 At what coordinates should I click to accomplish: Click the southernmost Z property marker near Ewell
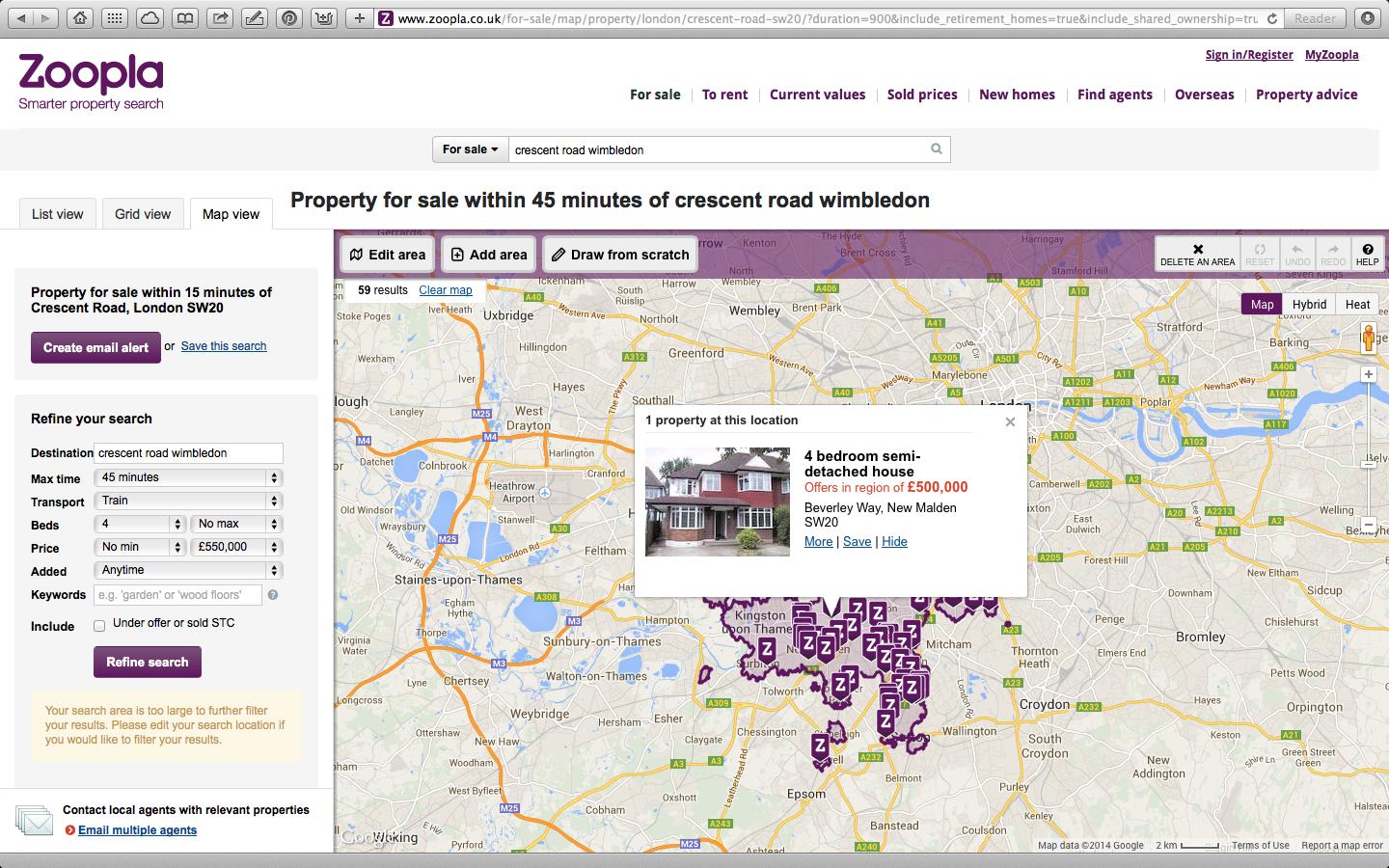(820, 746)
